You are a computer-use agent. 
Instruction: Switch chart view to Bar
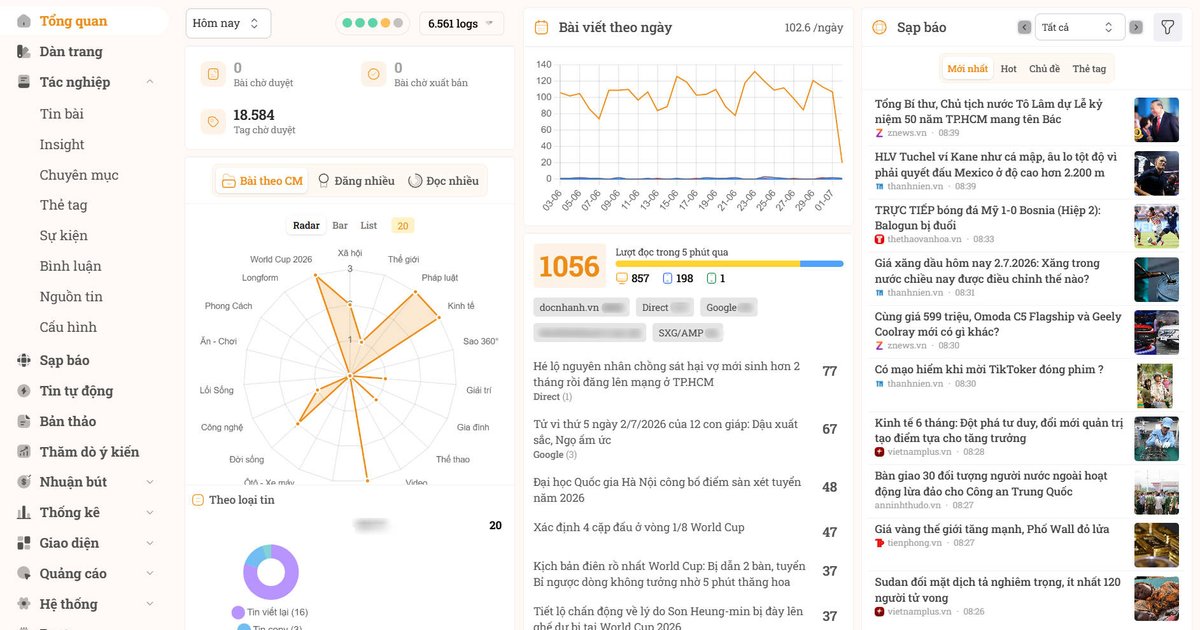340,225
